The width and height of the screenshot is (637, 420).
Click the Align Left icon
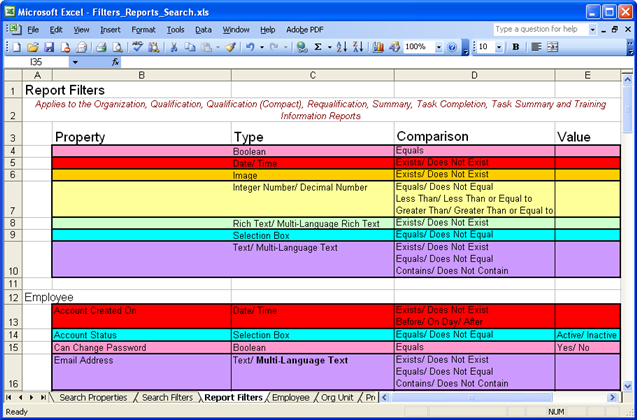click(x=536, y=47)
